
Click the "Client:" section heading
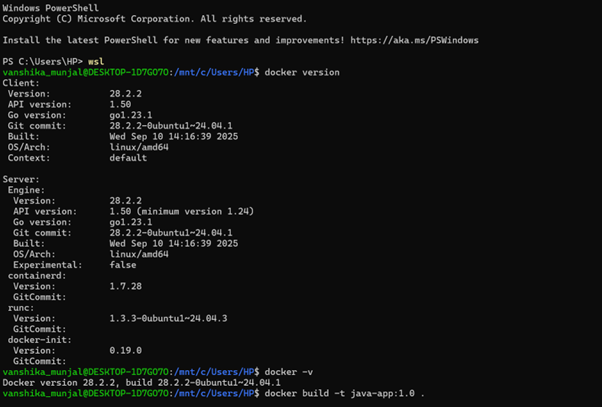[21, 83]
